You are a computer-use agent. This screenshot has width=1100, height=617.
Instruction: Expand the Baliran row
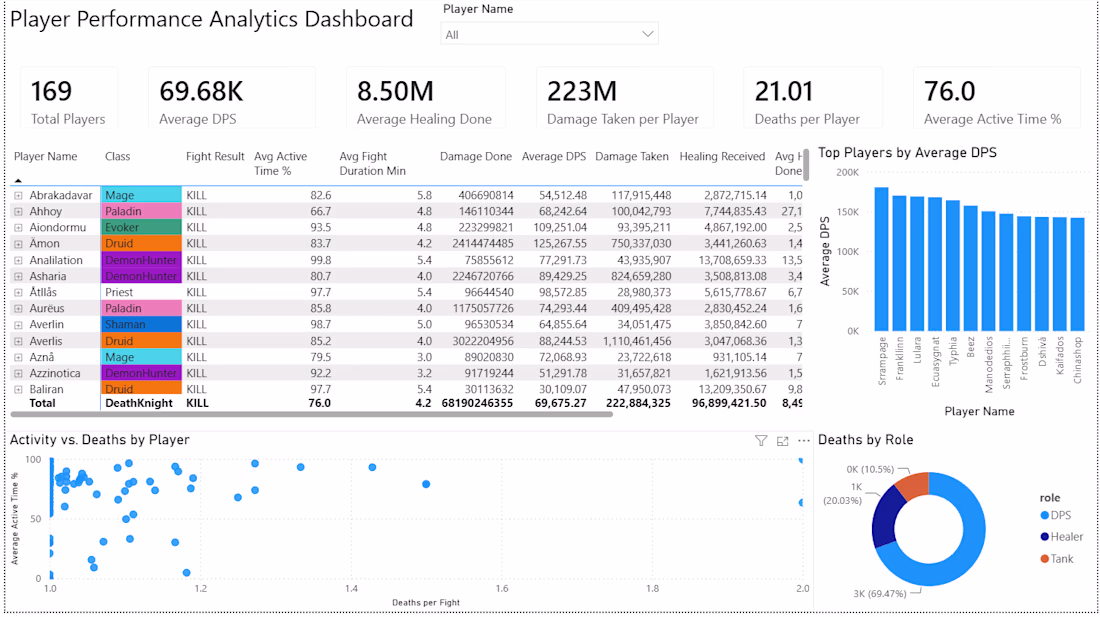[x=18, y=390]
